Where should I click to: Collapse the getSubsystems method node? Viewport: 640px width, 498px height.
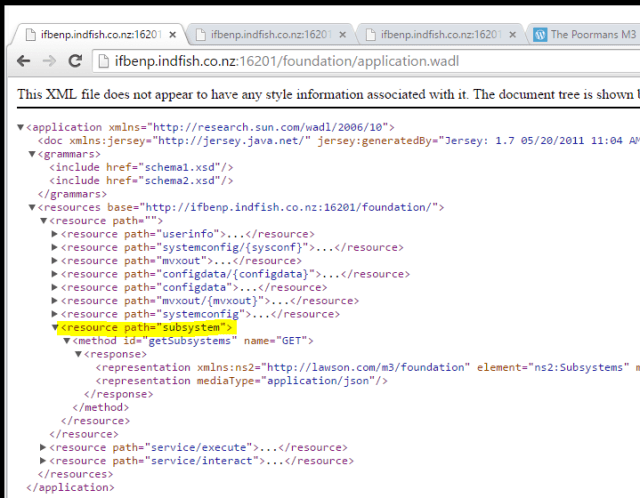[x=66, y=341]
